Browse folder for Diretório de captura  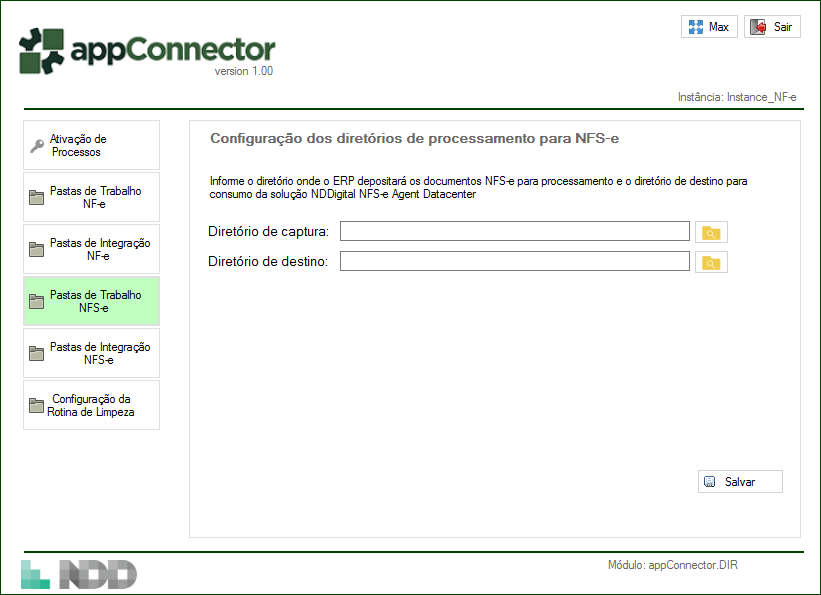point(711,232)
